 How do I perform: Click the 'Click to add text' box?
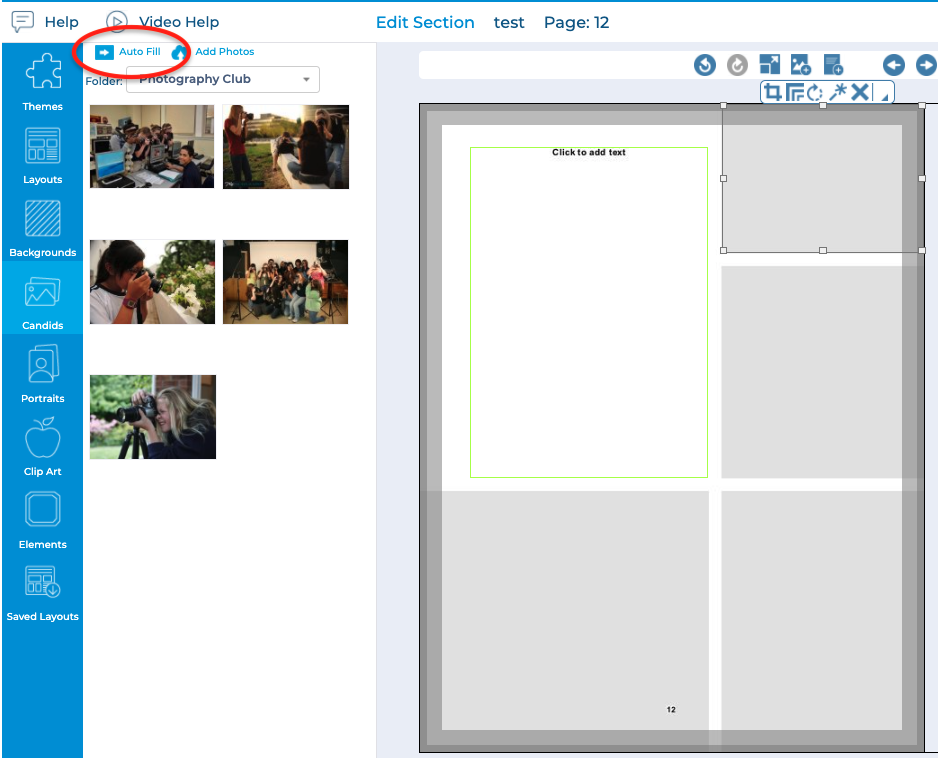pyautogui.click(x=588, y=153)
